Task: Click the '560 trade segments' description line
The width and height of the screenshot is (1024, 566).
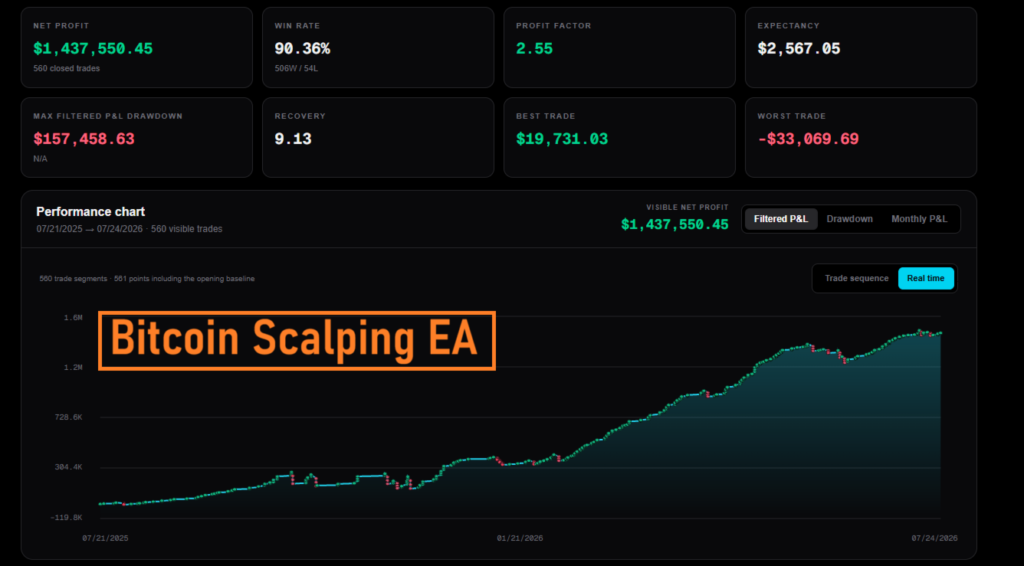Action: click(147, 279)
